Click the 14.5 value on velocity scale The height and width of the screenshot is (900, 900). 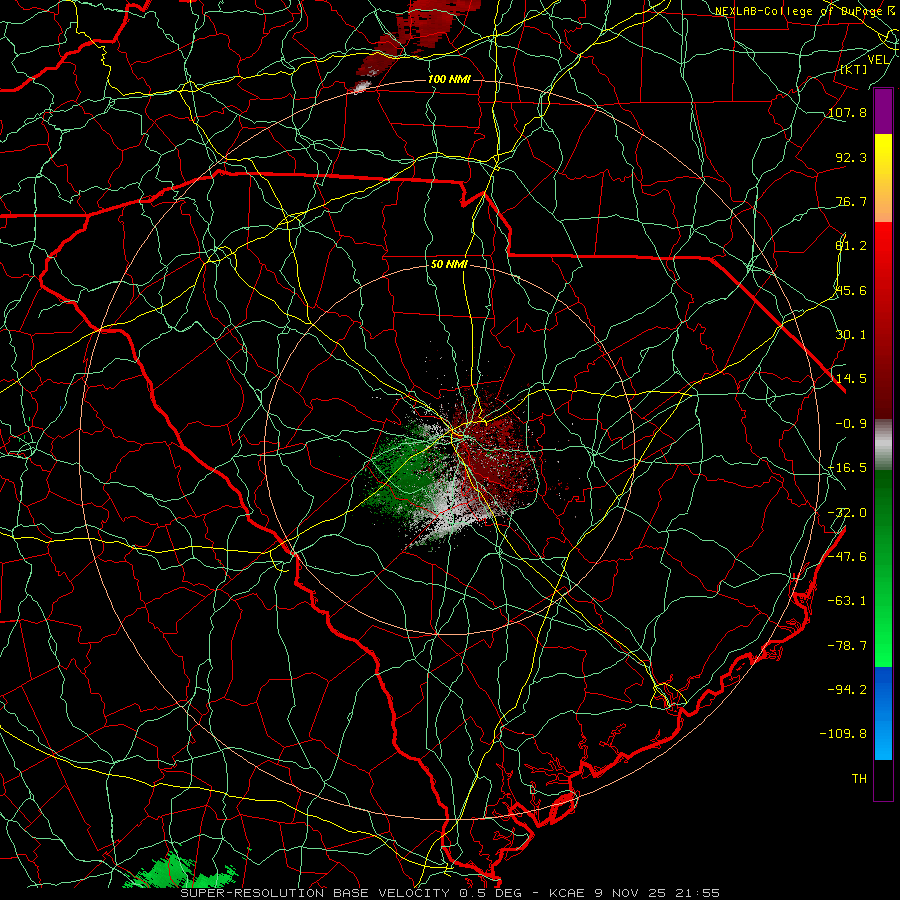(x=851, y=379)
